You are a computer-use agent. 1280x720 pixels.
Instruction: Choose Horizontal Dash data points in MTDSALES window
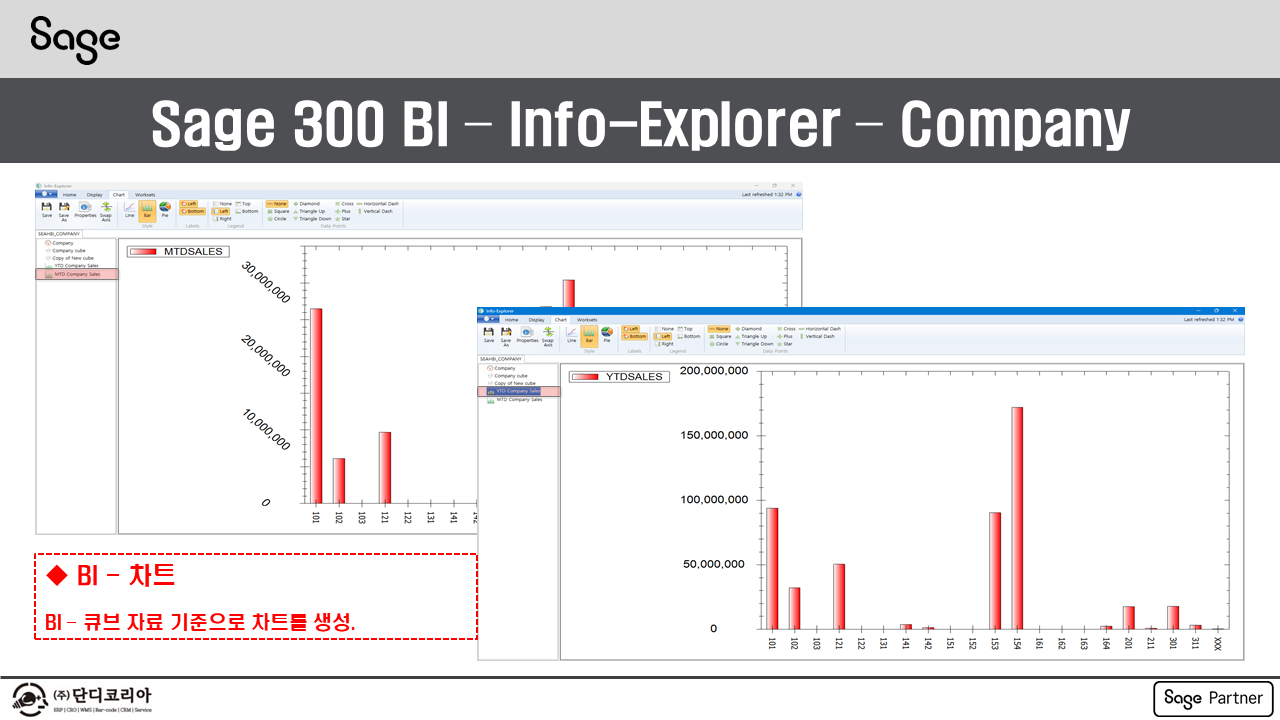[378, 204]
